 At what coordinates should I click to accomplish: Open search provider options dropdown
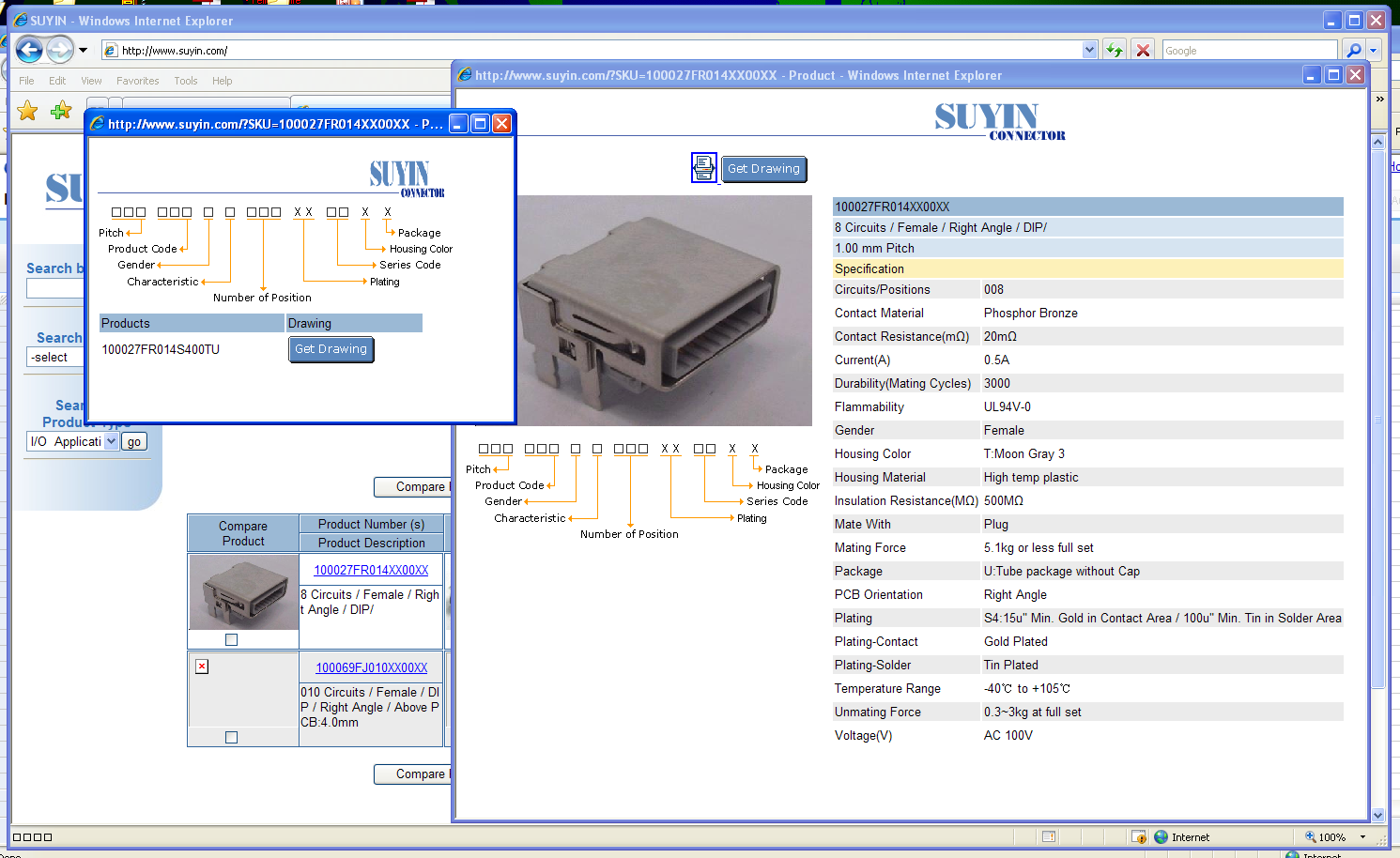1374,51
